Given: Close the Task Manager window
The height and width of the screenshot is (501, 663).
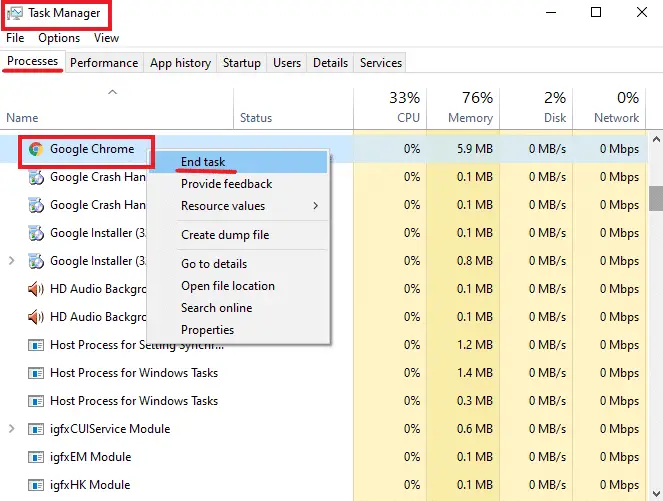Looking at the screenshot, I should click(x=642, y=12).
